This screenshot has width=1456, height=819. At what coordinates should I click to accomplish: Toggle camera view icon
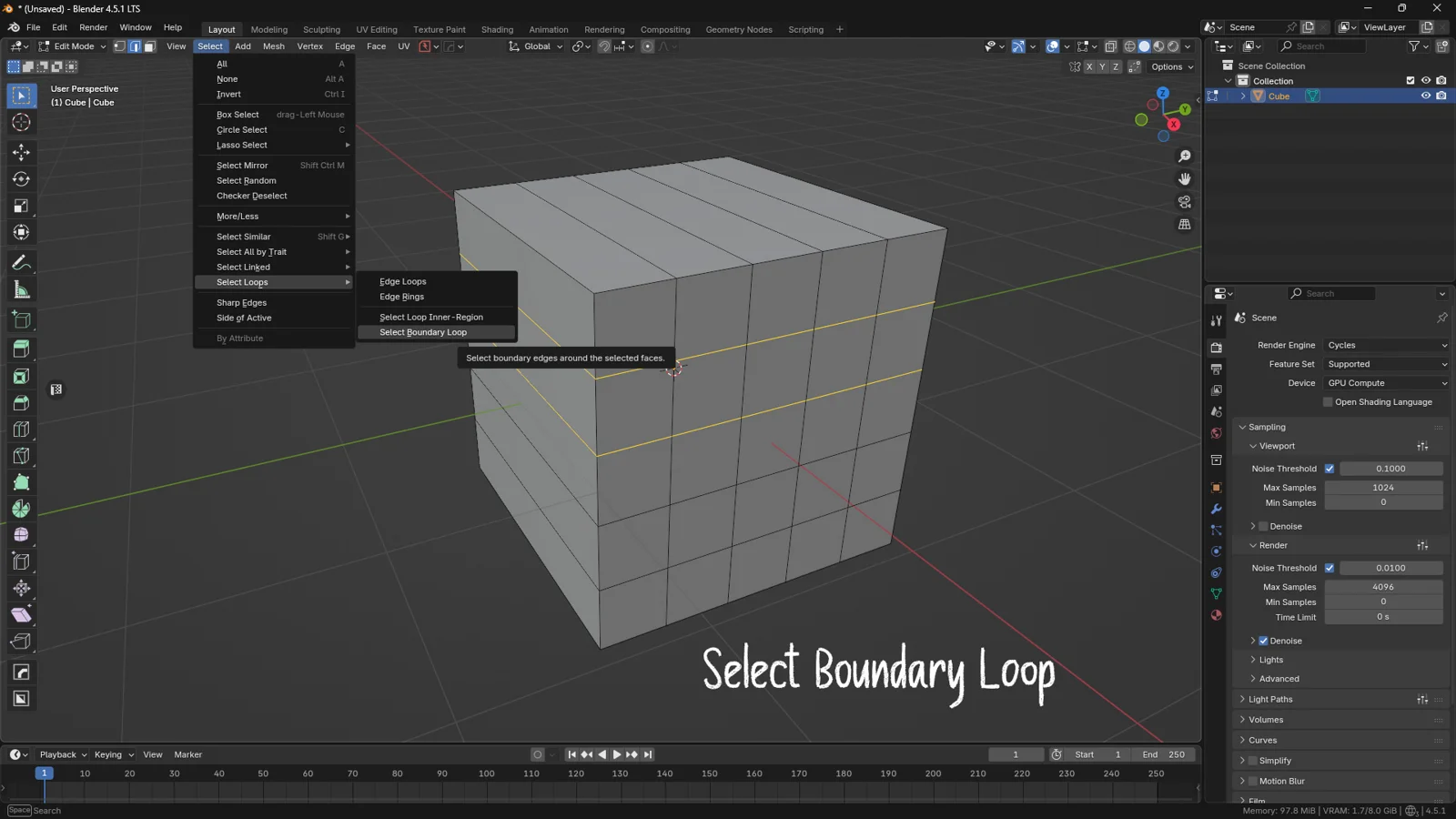click(1184, 202)
